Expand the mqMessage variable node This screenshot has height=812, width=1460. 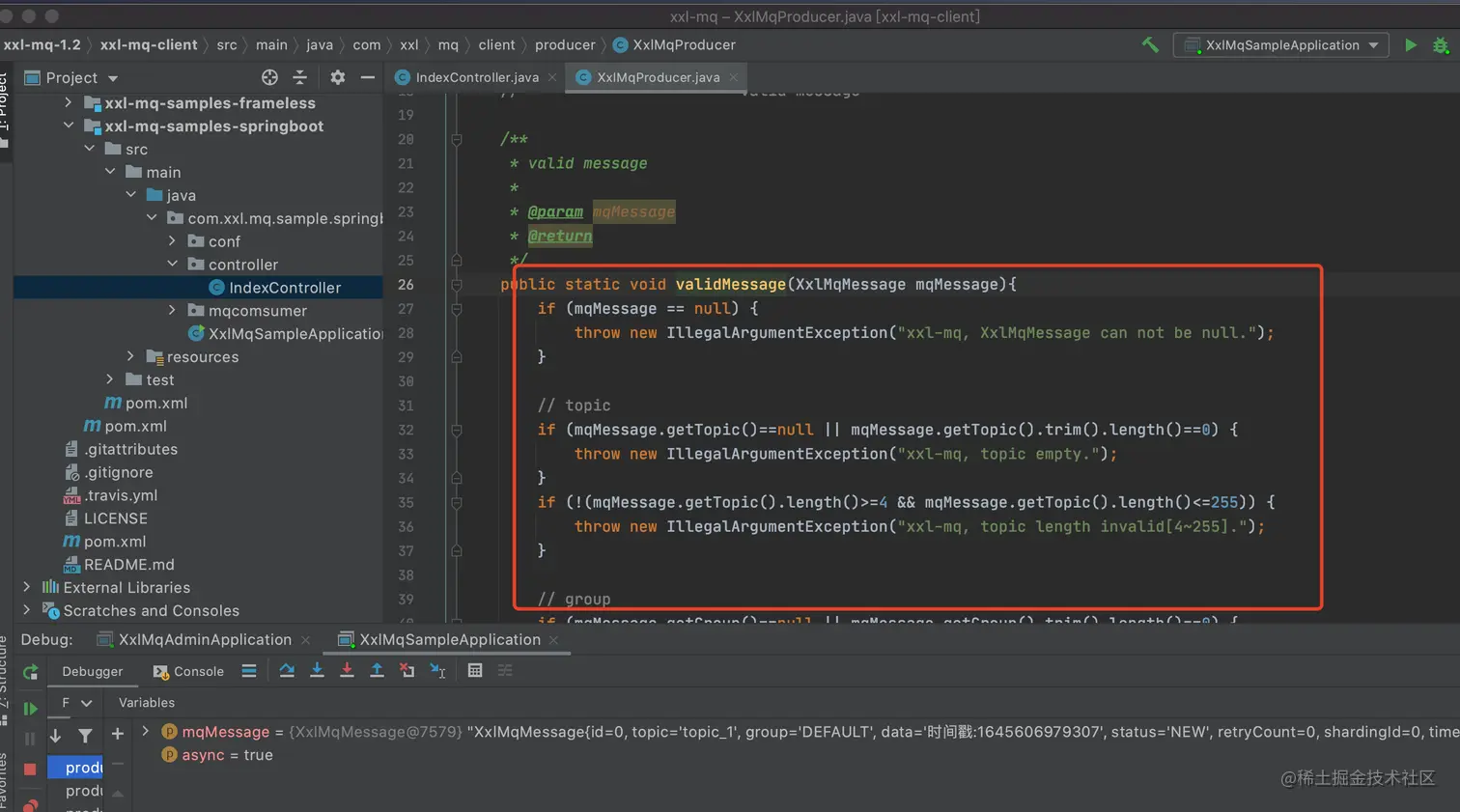pyautogui.click(x=146, y=732)
